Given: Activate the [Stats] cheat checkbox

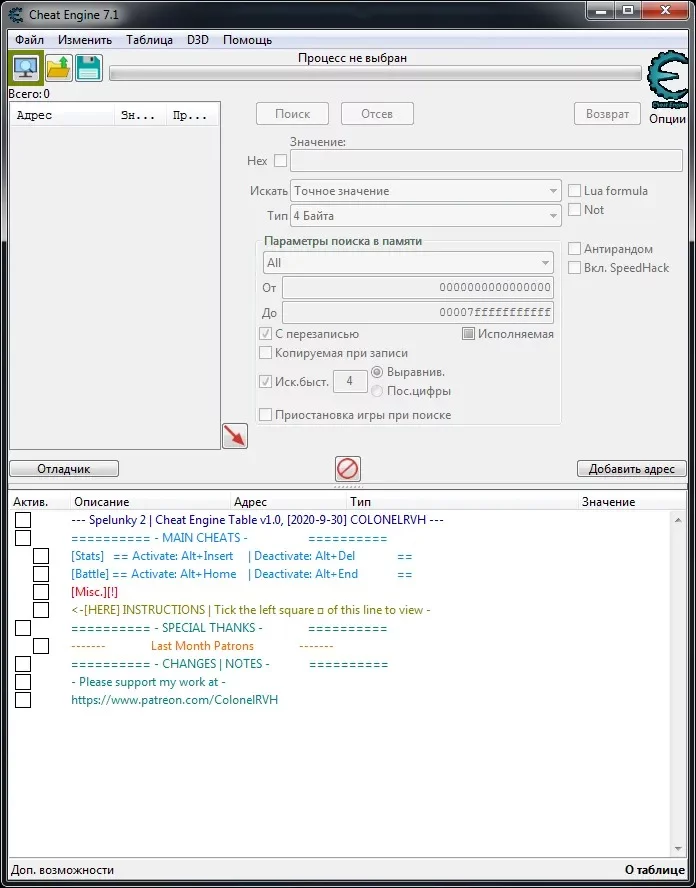Looking at the screenshot, I should tap(41, 556).
